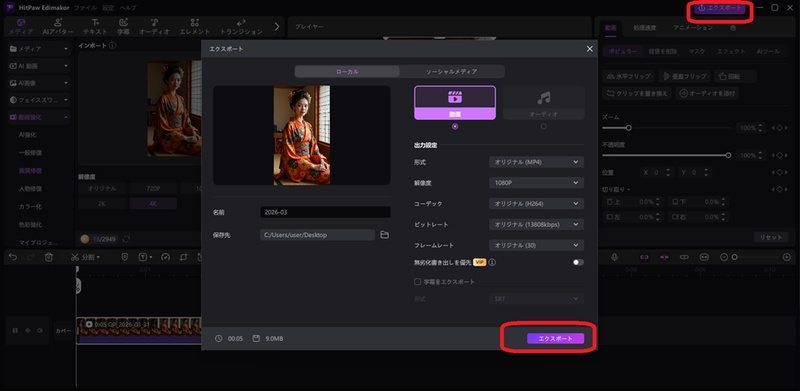800x391 pixels.
Task: Switch to the 処理速度 tab in properties
Action: [644, 28]
